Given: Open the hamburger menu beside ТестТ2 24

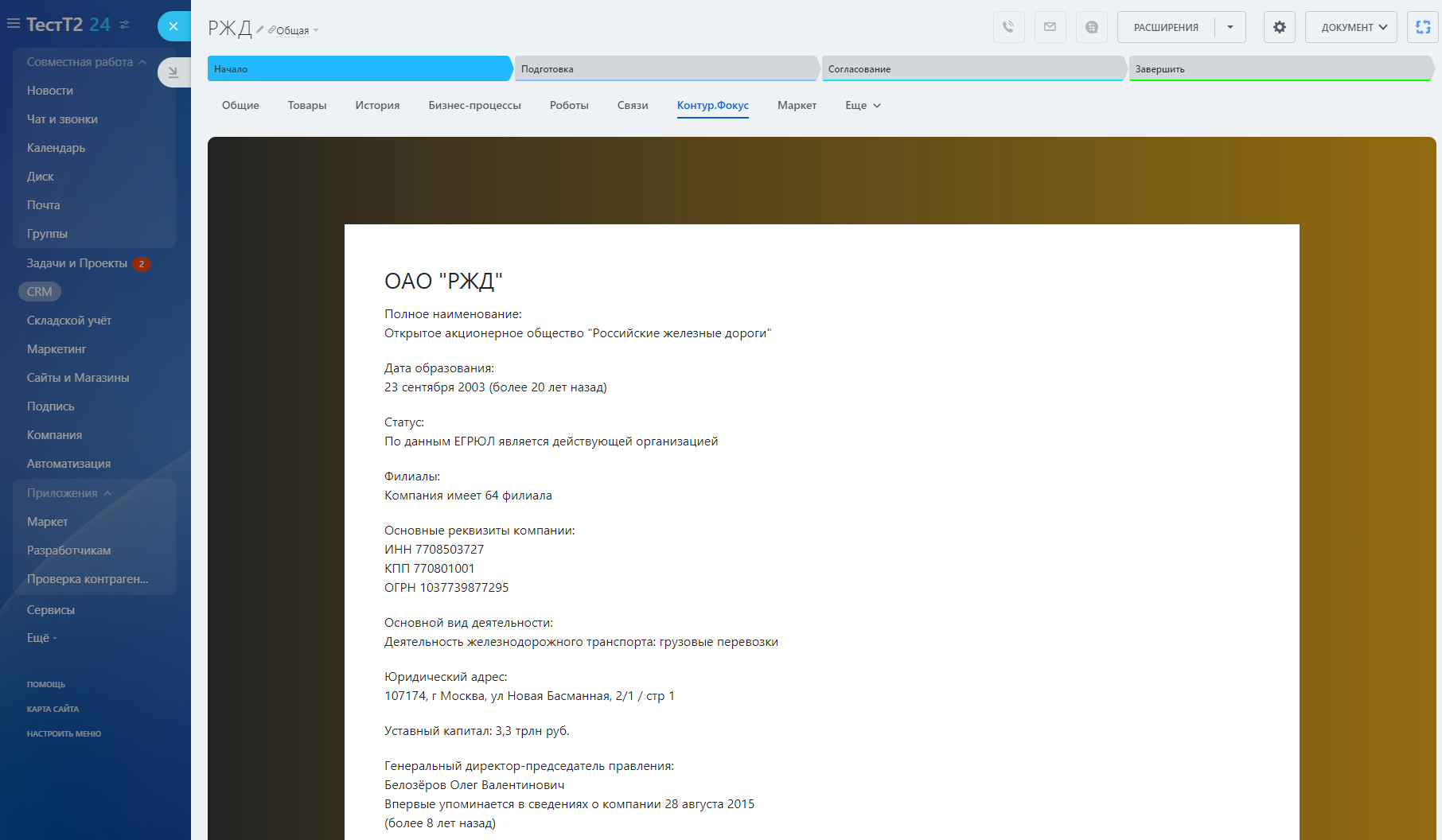Looking at the screenshot, I should tap(14, 24).
